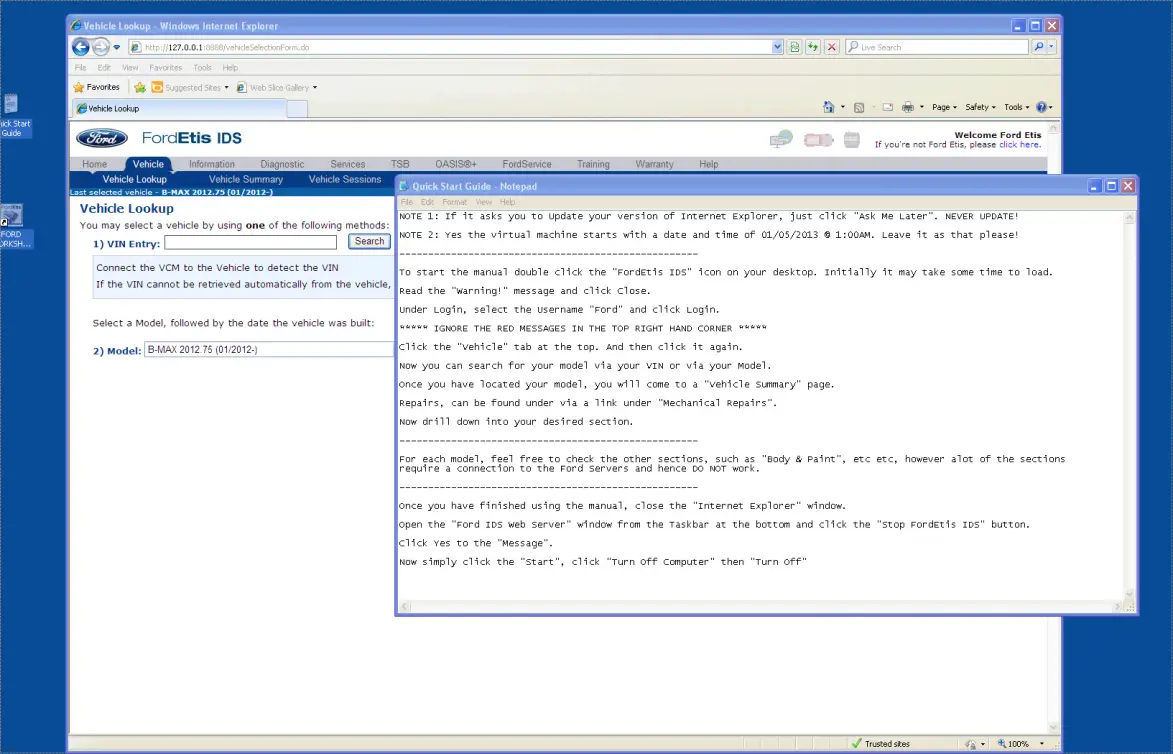This screenshot has height=754, width=1173.
Task: Click the red stop loading icon
Action: pyautogui.click(x=831, y=46)
